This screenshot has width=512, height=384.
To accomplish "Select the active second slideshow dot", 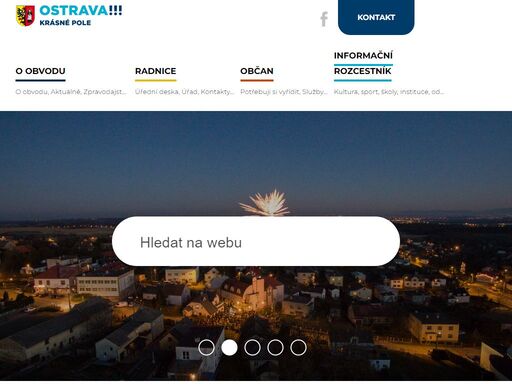I will pyautogui.click(x=229, y=348).
